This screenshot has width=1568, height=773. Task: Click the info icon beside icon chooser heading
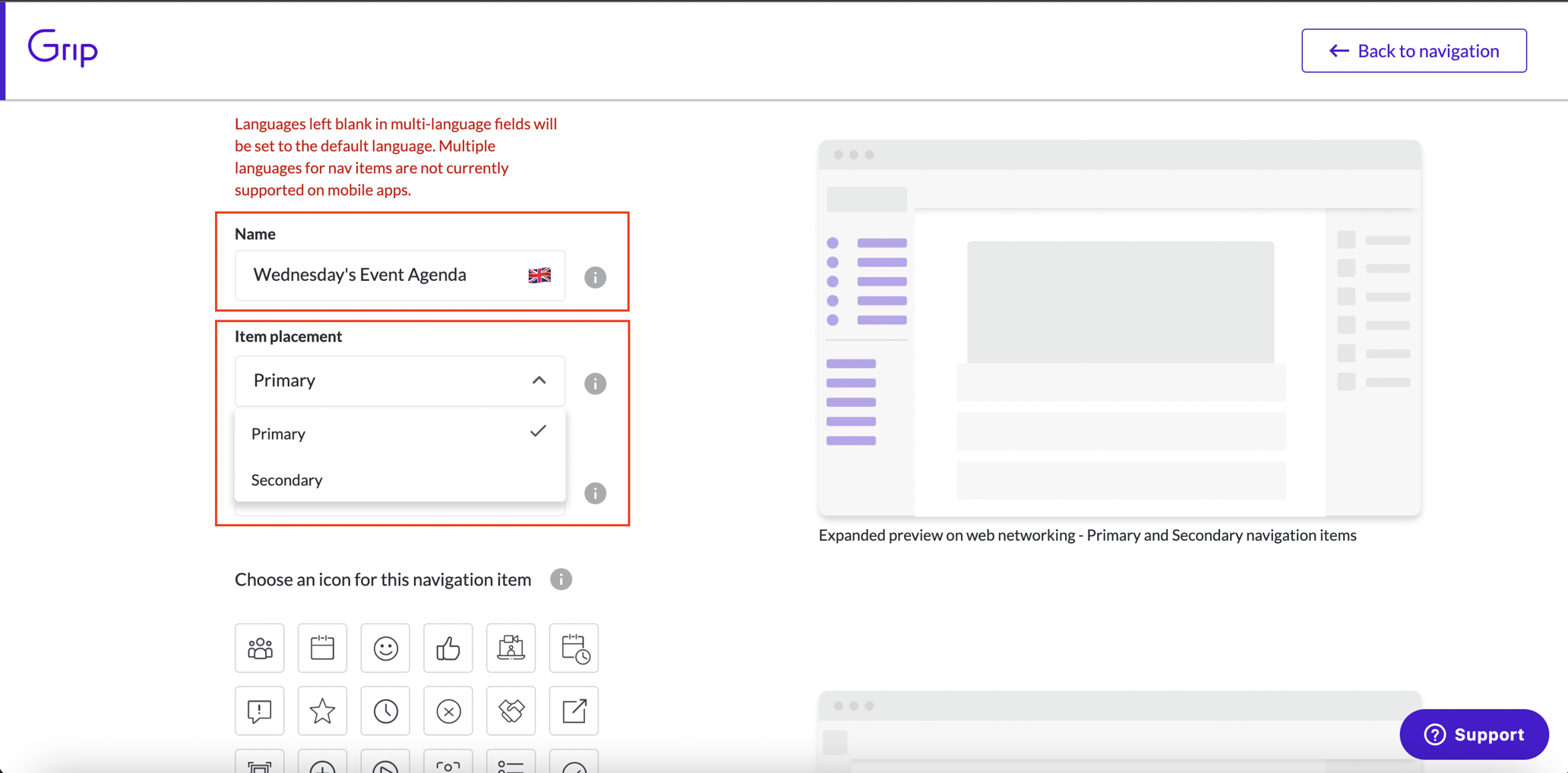coord(561,579)
